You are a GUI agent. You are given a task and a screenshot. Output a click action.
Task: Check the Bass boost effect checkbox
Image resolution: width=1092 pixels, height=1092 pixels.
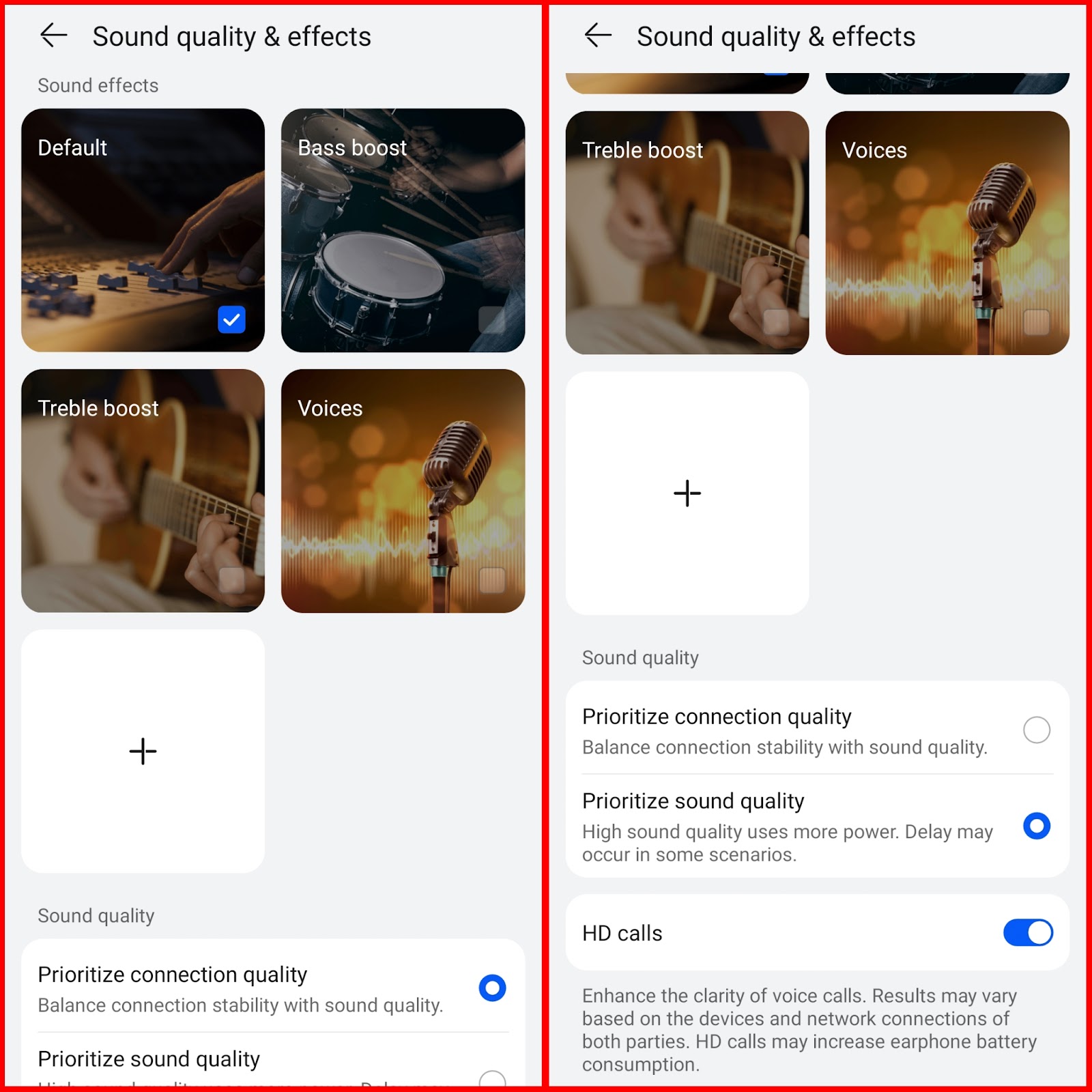click(x=491, y=319)
